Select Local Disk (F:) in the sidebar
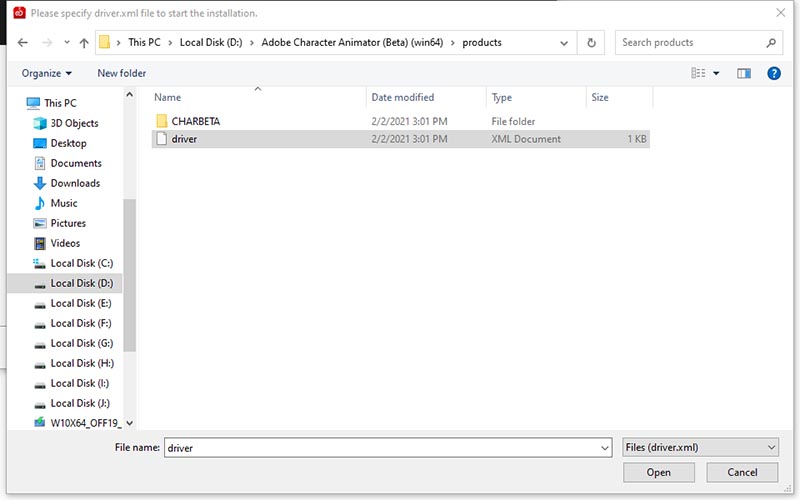The image size is (800, 500). coord(81,323)
